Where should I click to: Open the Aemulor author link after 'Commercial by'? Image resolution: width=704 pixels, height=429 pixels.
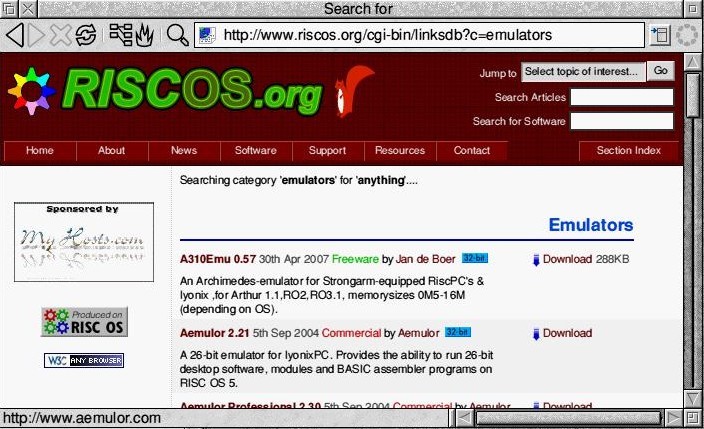coord(418,333)
